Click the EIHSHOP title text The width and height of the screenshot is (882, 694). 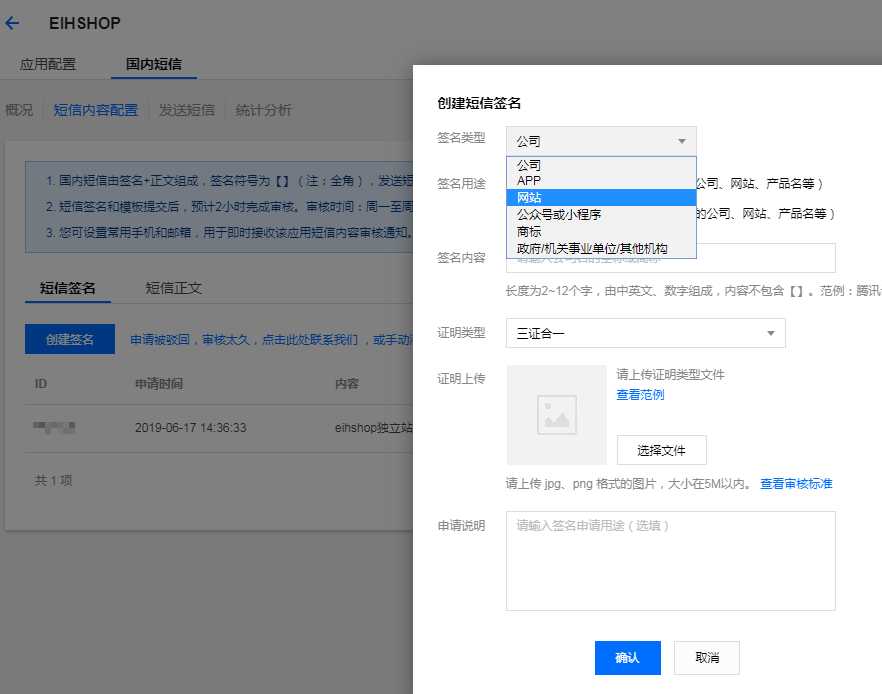[x=84, y=23]
